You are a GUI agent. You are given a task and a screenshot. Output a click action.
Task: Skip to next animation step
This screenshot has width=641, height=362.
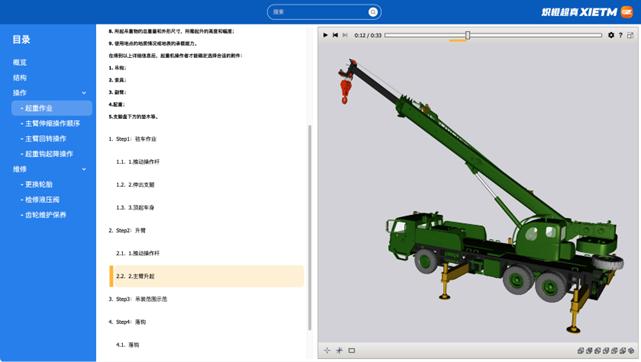345,35
